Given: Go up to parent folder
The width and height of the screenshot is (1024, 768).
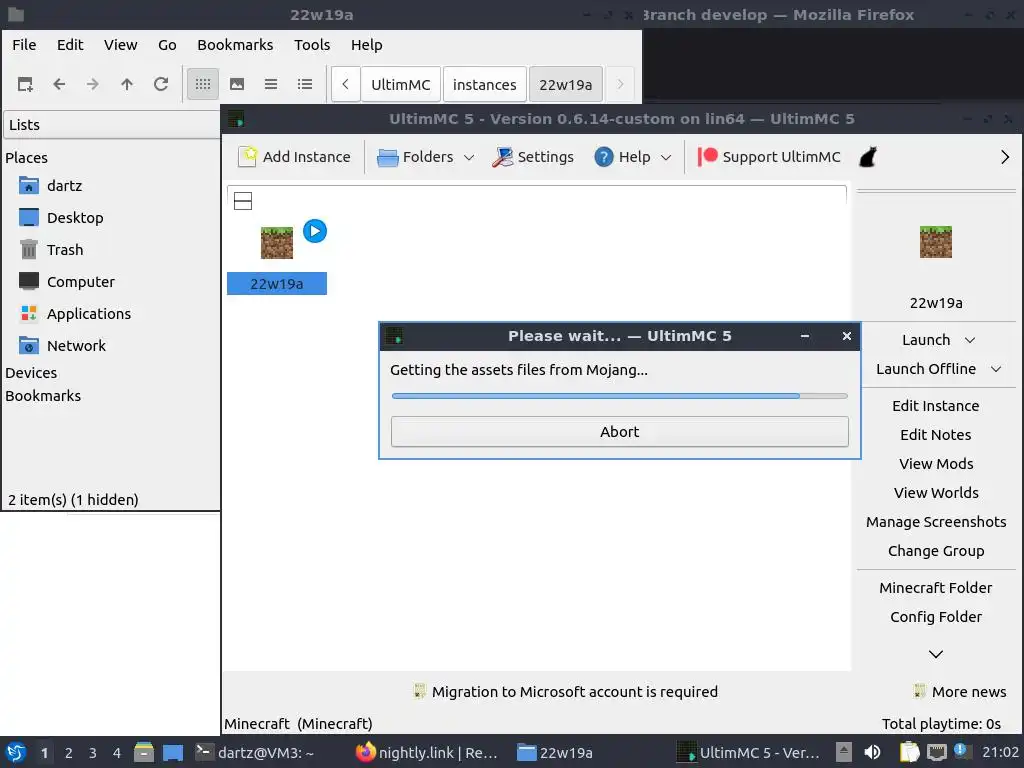Looking at the screenshot, I should [x=127, y=84].
